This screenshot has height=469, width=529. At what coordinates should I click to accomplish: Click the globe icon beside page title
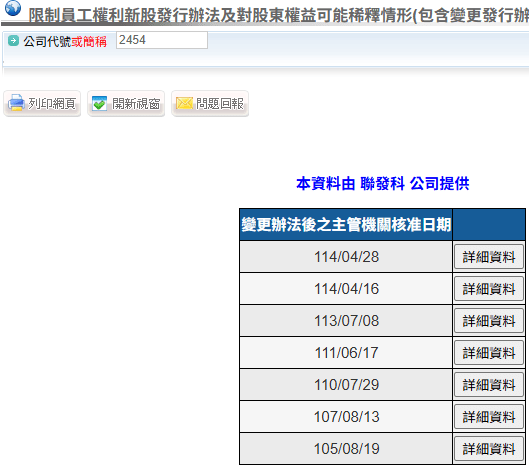13,8
